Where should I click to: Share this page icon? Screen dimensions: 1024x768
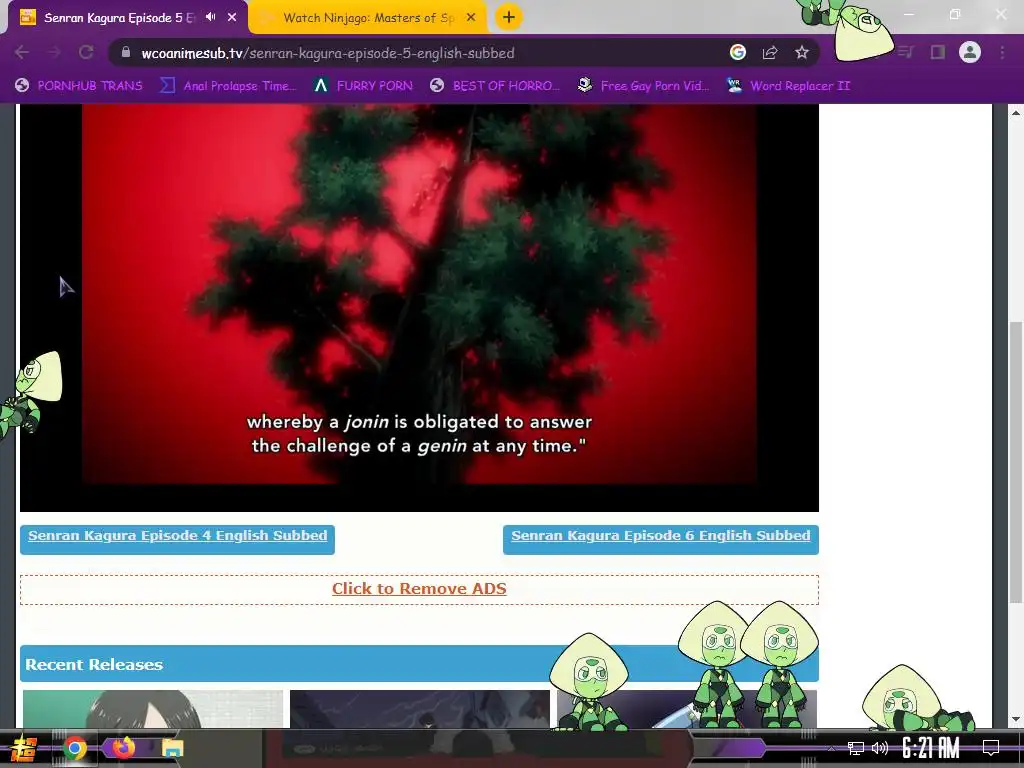click(x=770, y=53)
